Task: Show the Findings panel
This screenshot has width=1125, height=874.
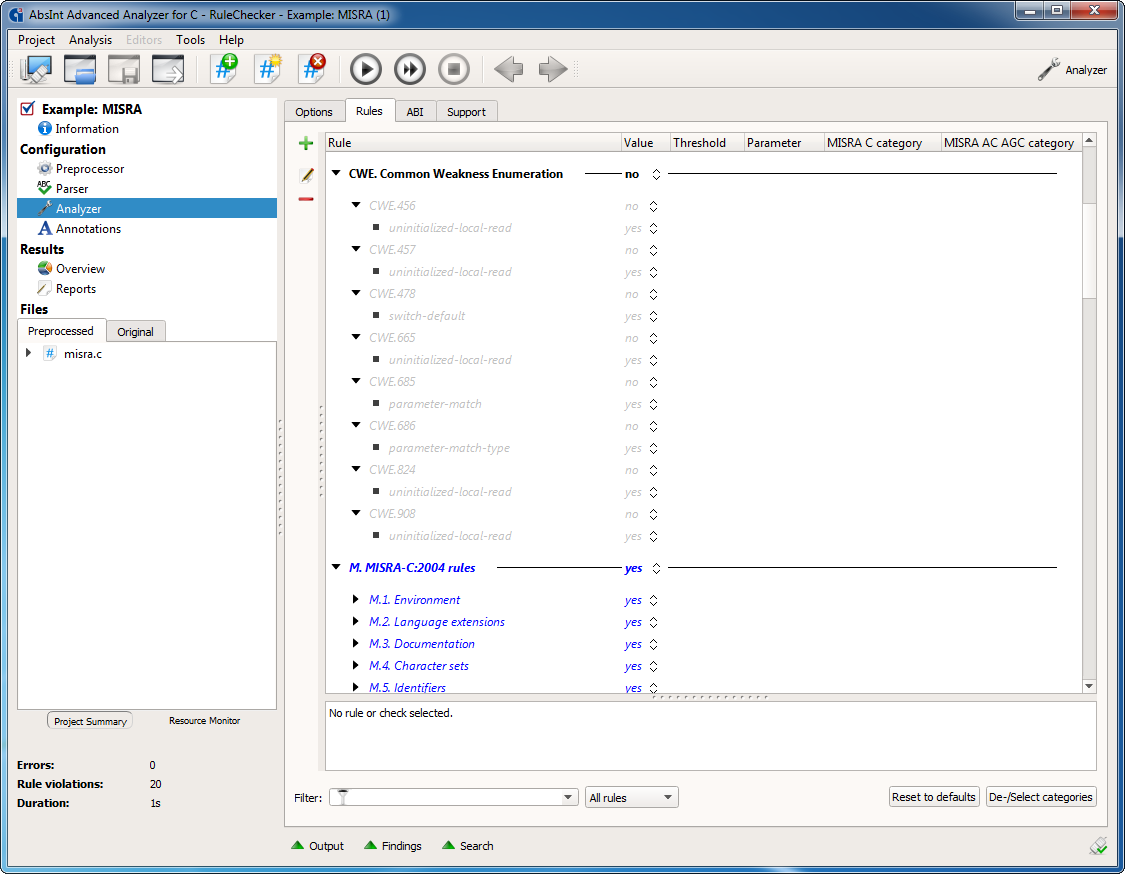Action: [392, 846]
